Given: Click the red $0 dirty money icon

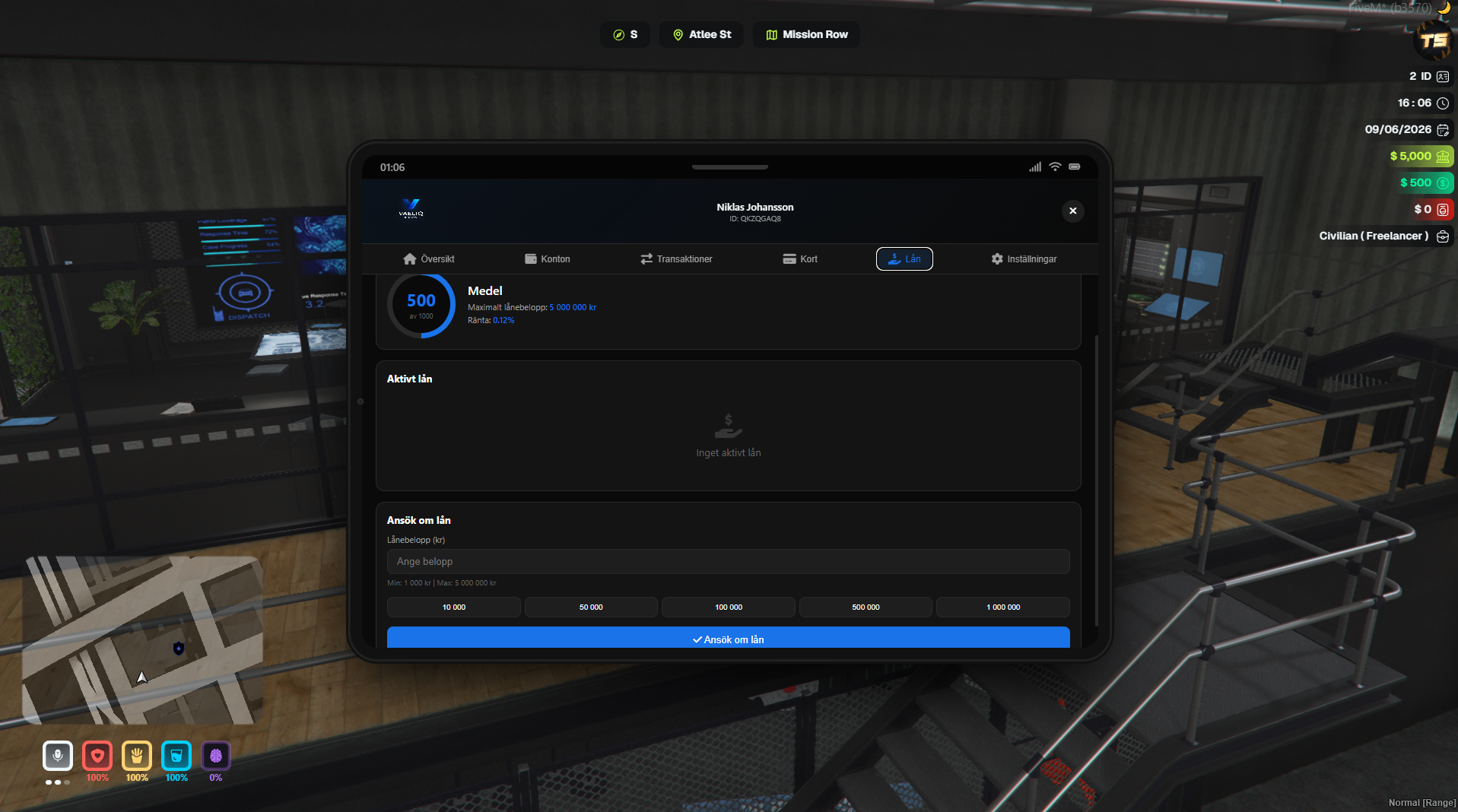Looking at the screenshot, I should [1443, 210].
